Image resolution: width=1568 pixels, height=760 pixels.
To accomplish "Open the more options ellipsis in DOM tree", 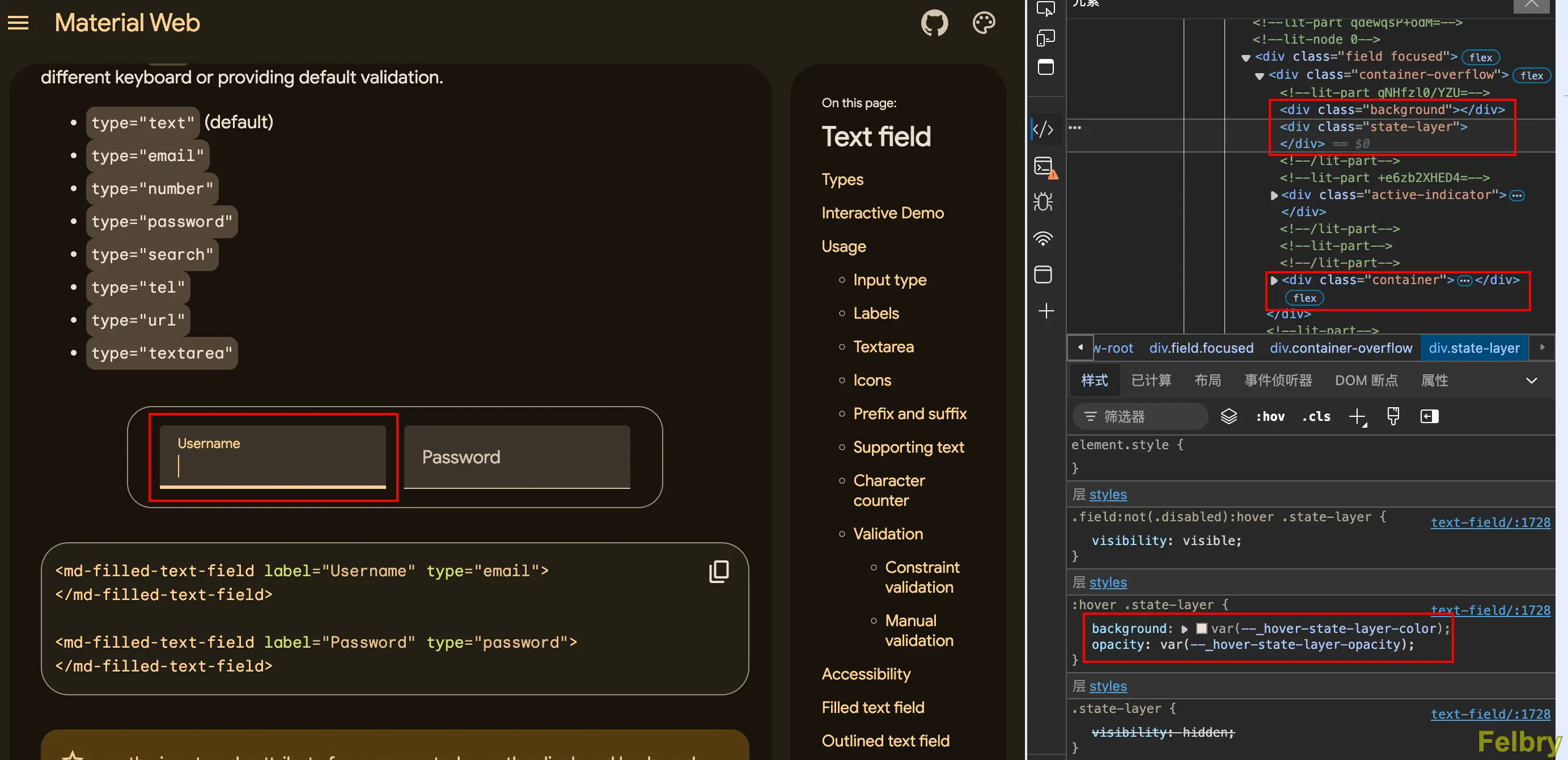I will [x=1075, y=128].
